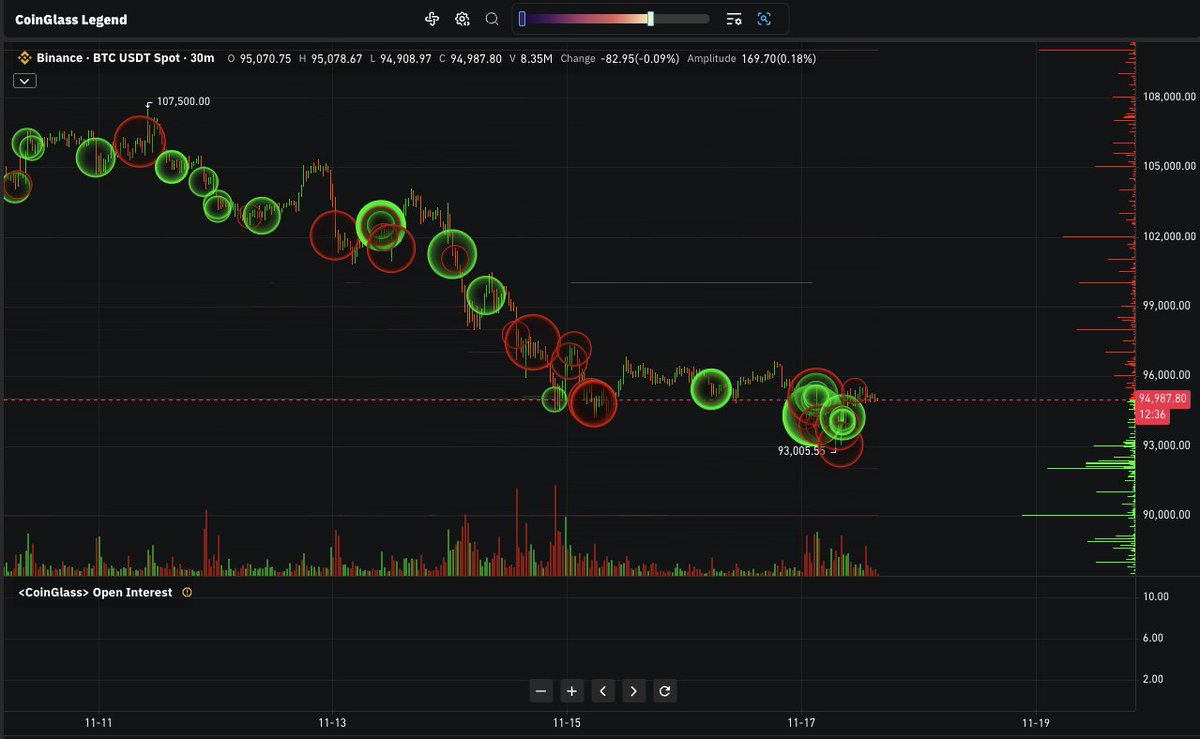The image size is (1200, 739).
Task: Click the CoinGlass Legend title
Action: point(71,20)
